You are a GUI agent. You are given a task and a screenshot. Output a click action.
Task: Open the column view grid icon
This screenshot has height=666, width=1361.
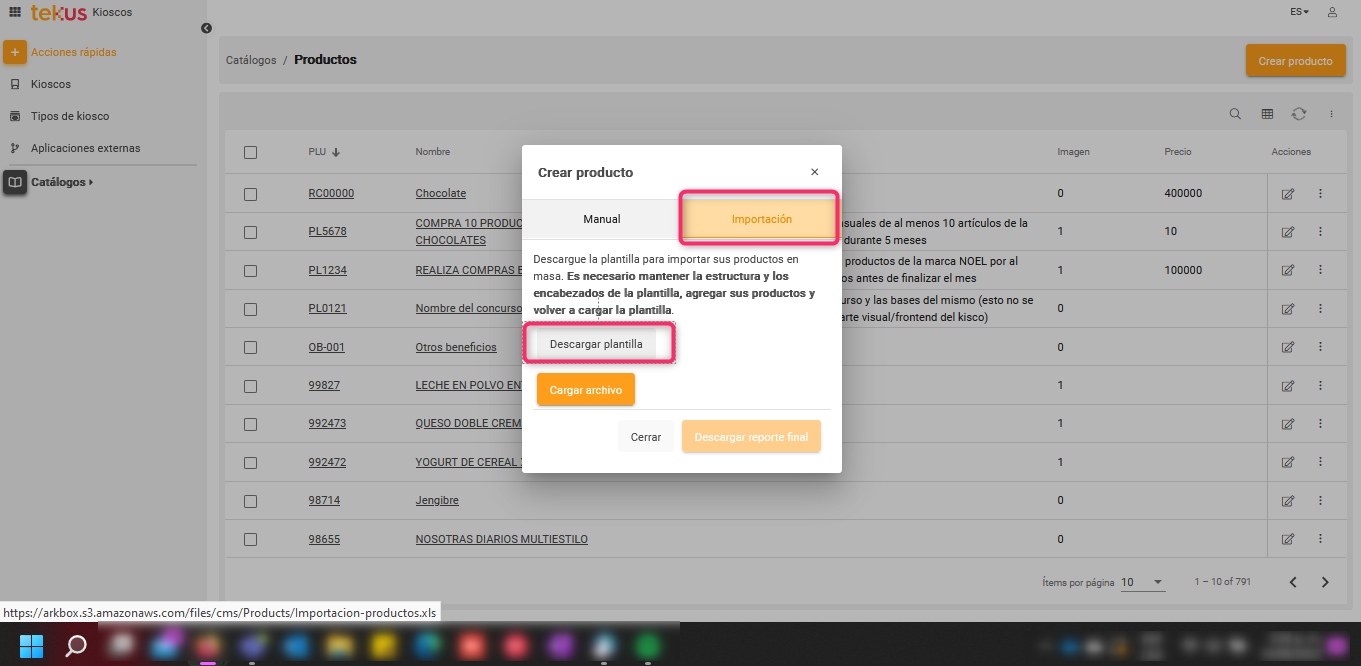(x=1267, y=114)
